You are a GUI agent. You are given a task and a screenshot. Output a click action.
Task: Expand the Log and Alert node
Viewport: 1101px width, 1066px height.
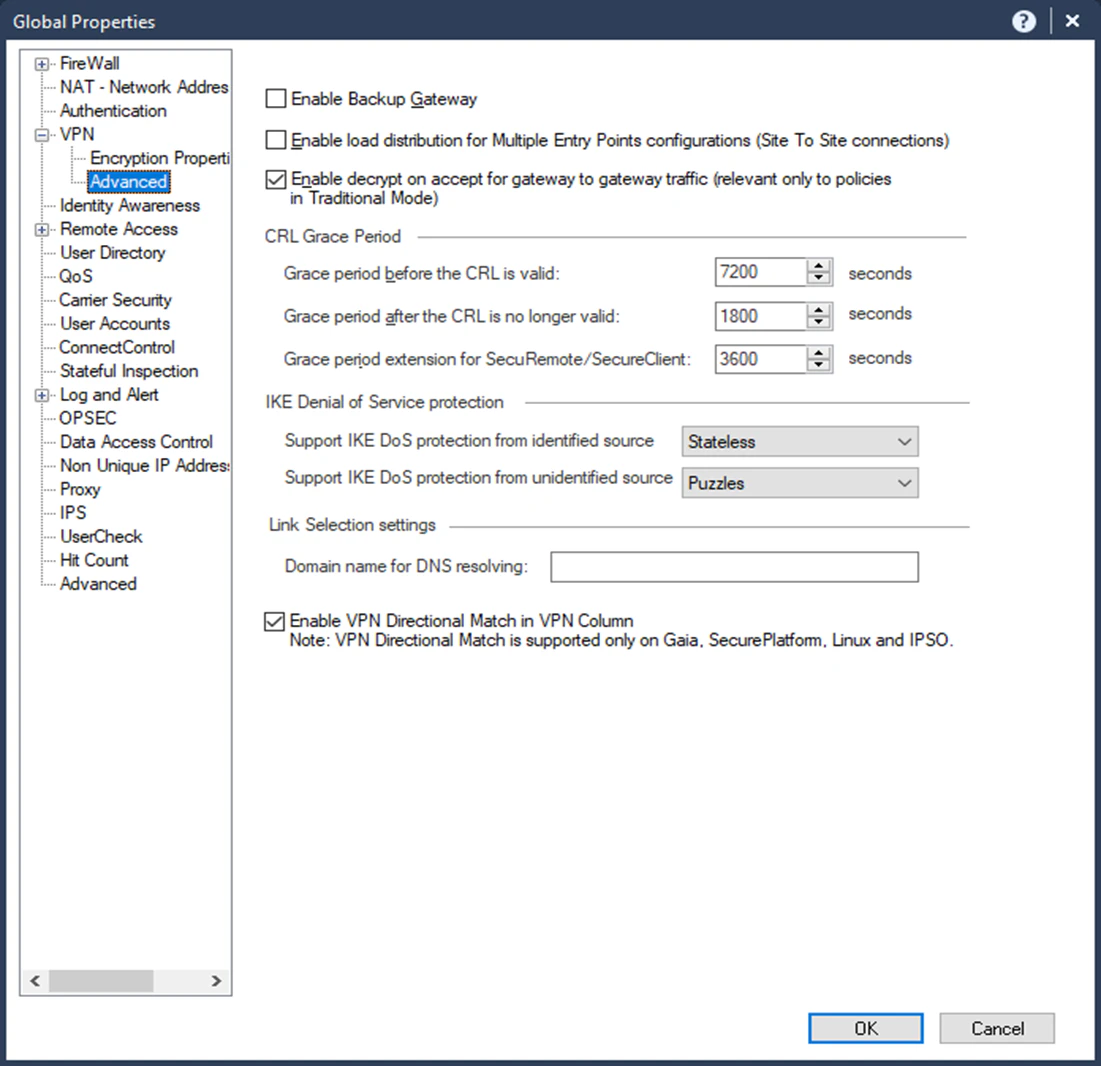pos(42,395)
